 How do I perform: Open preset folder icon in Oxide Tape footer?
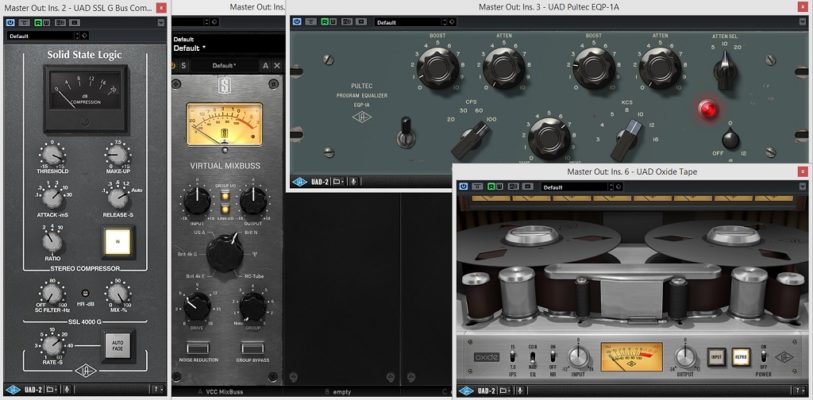point(504,391)
